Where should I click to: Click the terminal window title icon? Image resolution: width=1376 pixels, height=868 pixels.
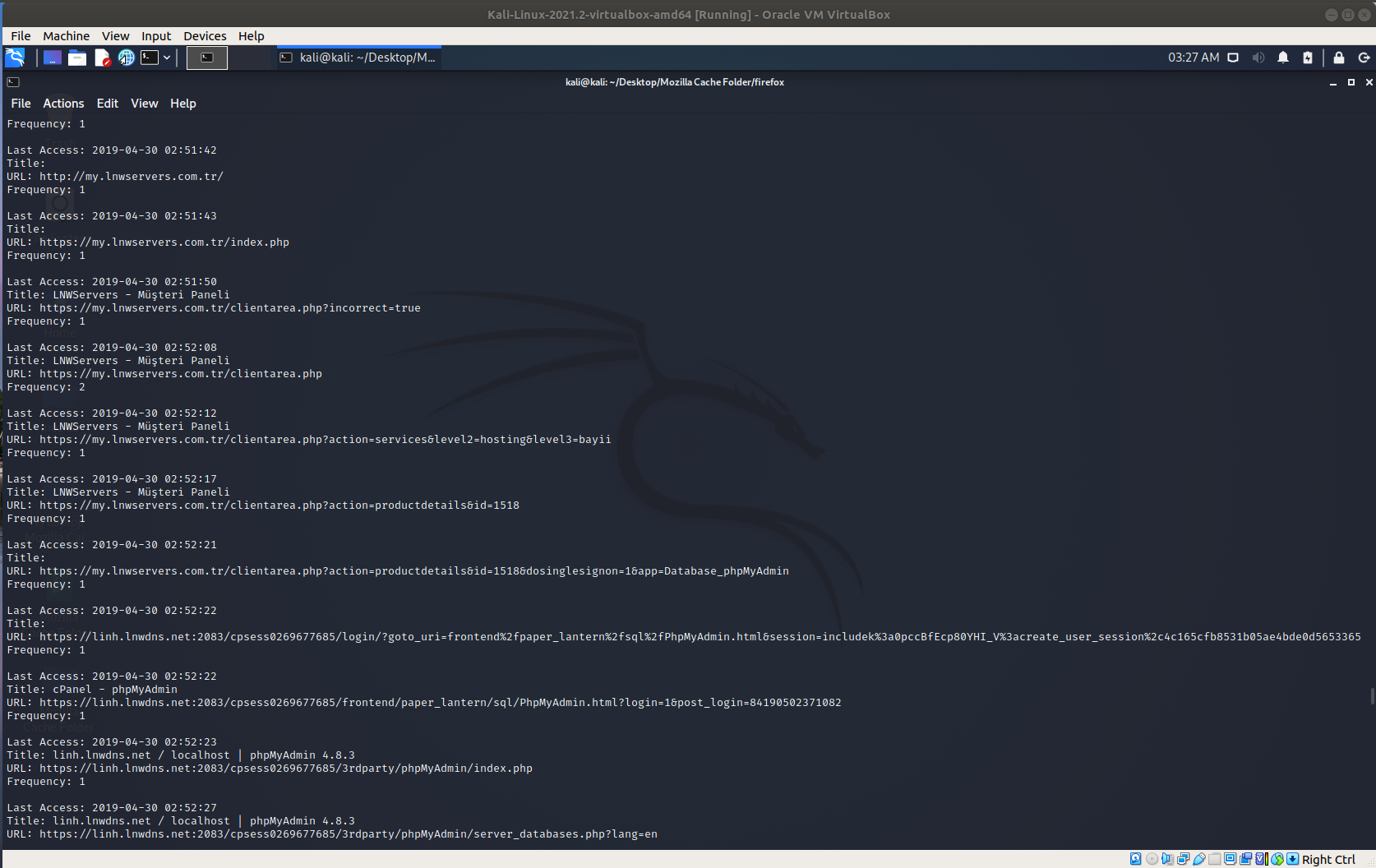click(13, 82)
